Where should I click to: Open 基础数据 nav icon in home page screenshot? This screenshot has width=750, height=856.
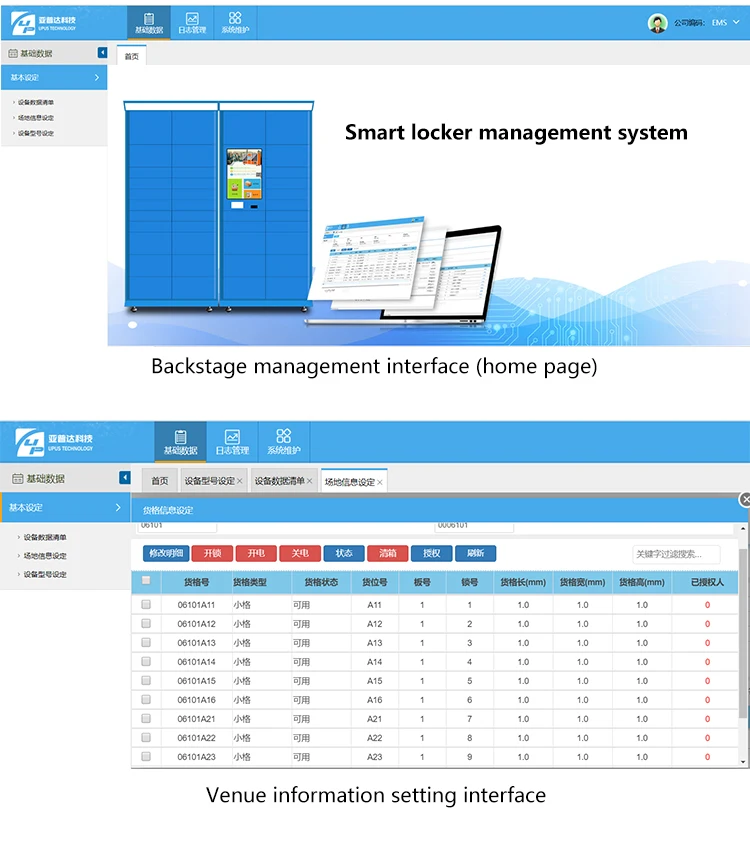tap(148, 23)
